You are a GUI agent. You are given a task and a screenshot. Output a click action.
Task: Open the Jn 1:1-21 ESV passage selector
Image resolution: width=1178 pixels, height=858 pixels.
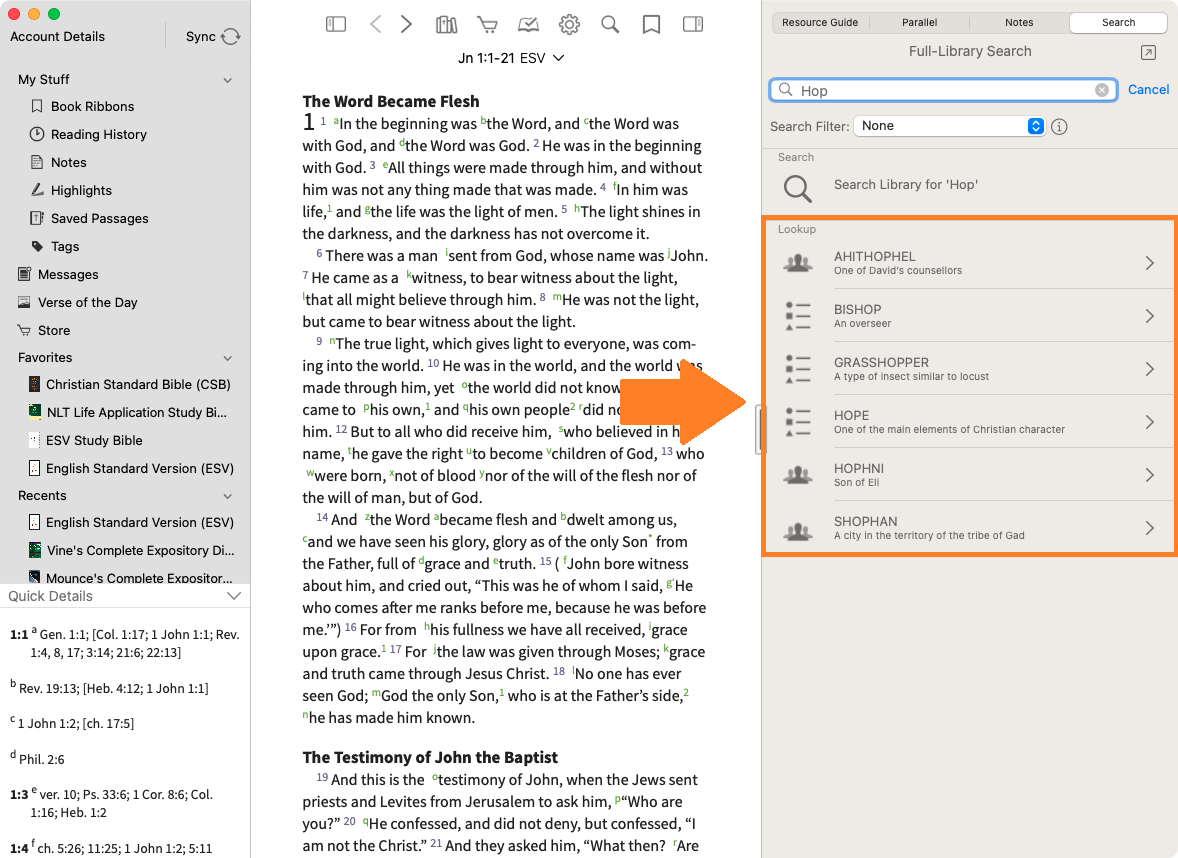(511, 58)
